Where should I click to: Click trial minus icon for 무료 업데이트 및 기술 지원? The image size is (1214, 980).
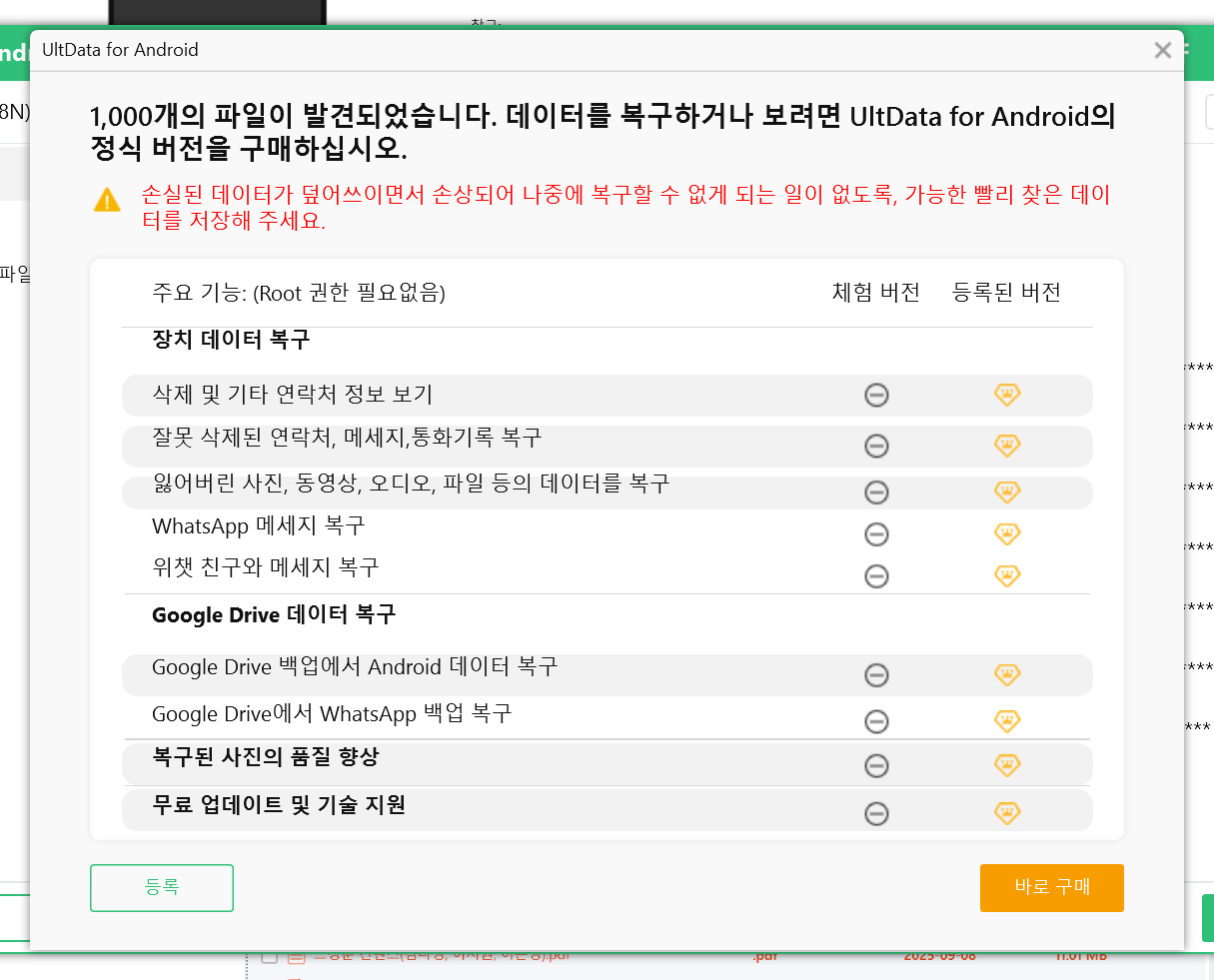click(x=876, y=814)
